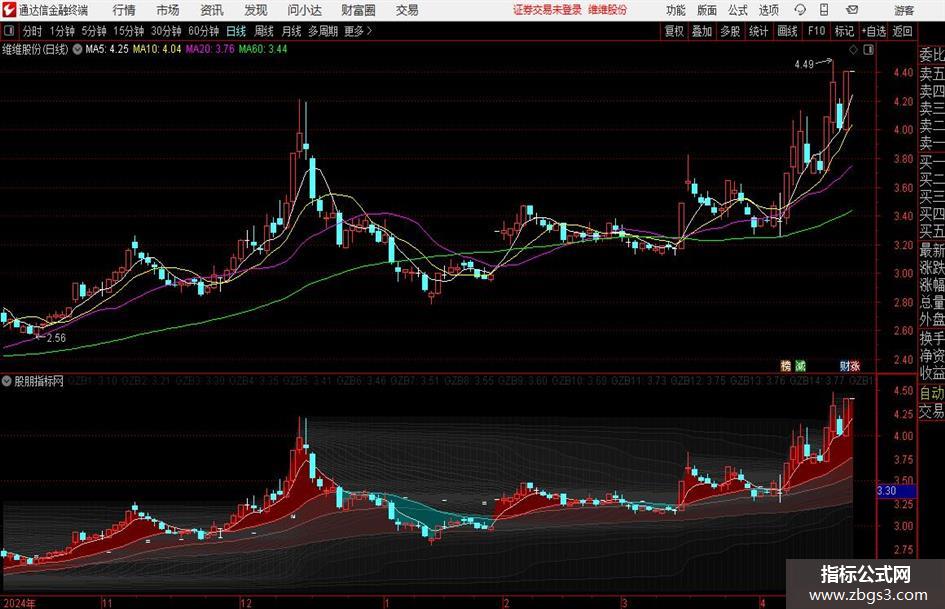Open the 功能 menu
The height and width of the screenshot is (609, 945).
676,10
